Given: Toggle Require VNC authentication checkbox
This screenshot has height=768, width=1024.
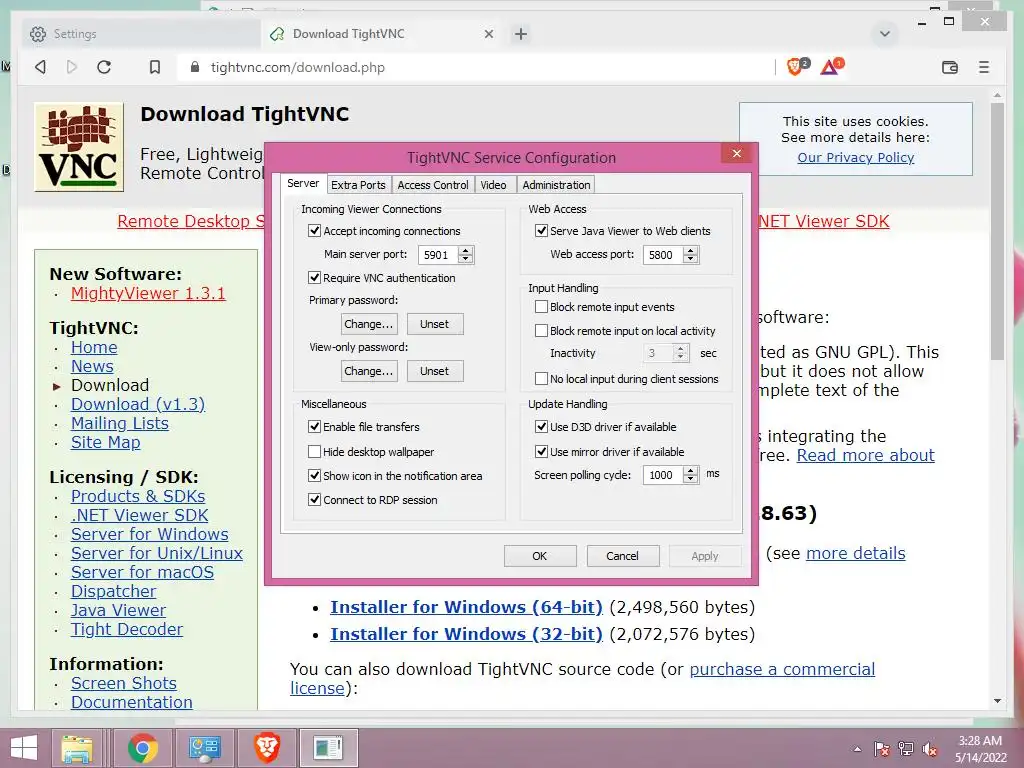Looking at the screenshot, I should tap(314, 278).
